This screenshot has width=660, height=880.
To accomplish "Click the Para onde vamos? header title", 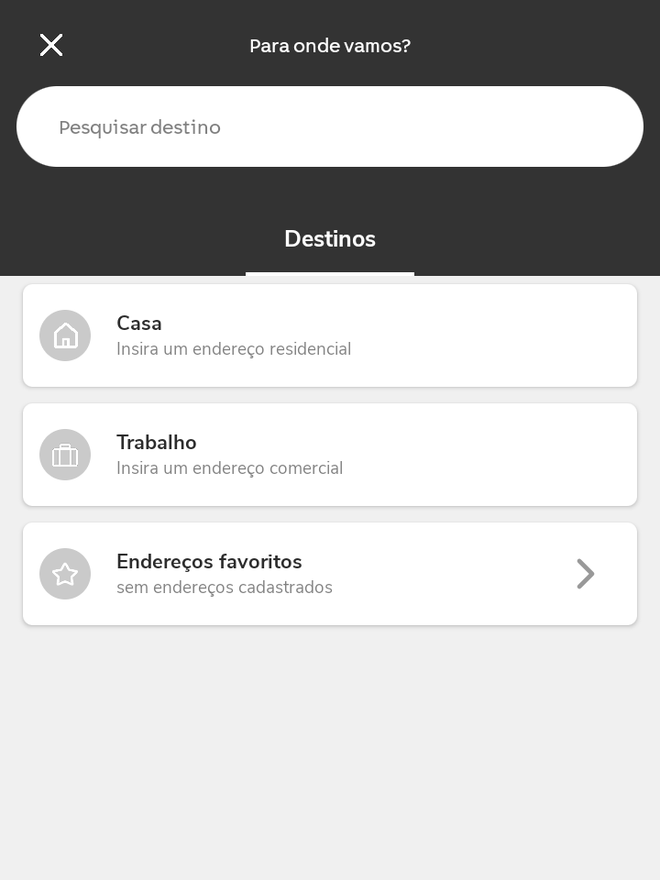I will pos(330,45).
